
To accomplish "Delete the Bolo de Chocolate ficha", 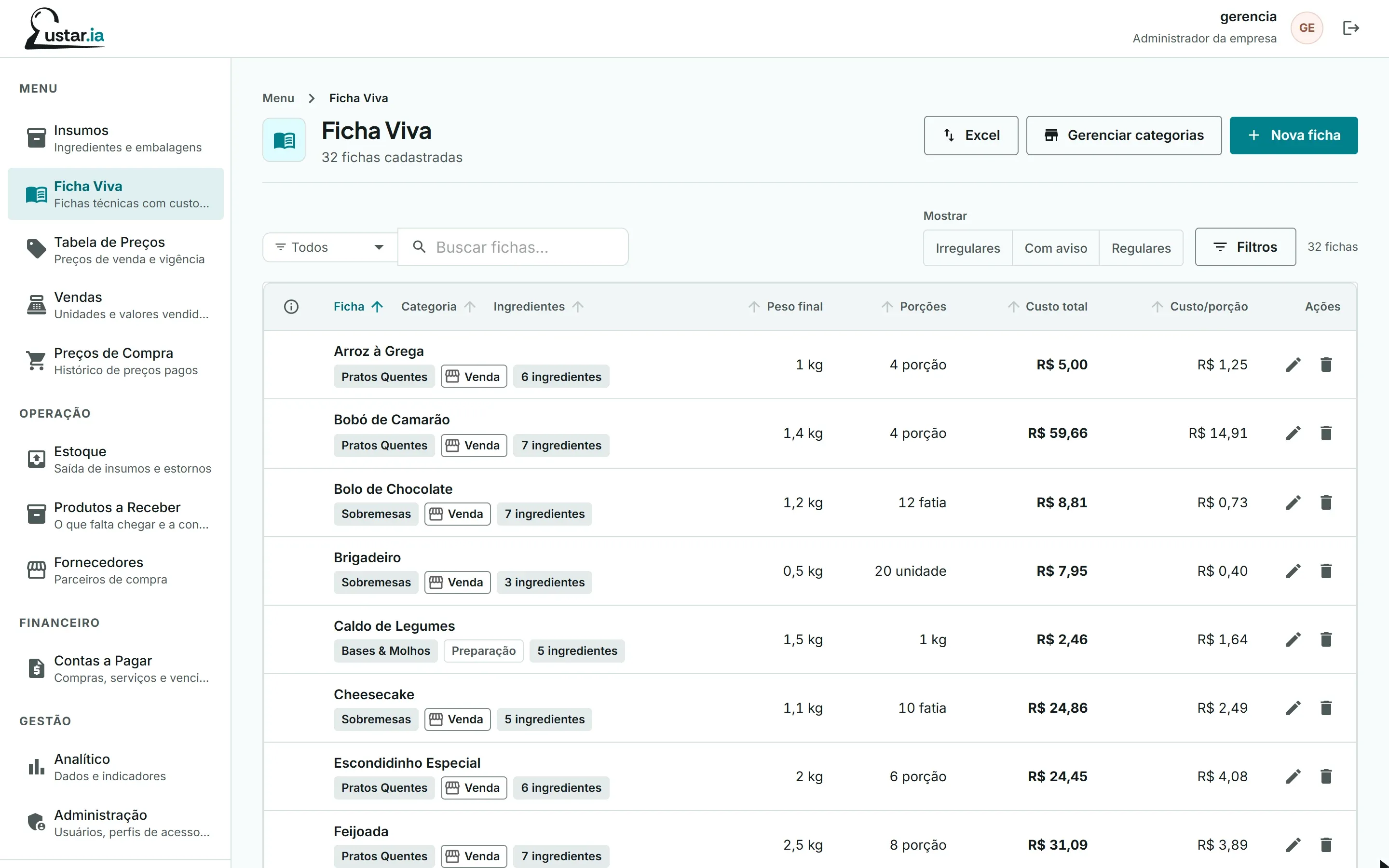I will click(1326, 502).
